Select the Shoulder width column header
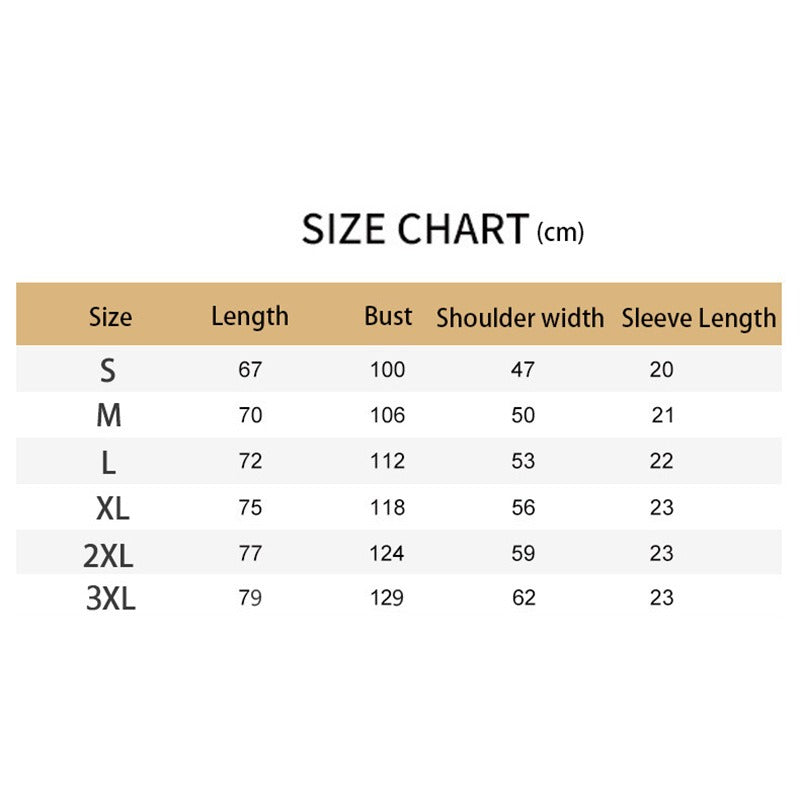 pyautogui.click(x=520, y=318)
